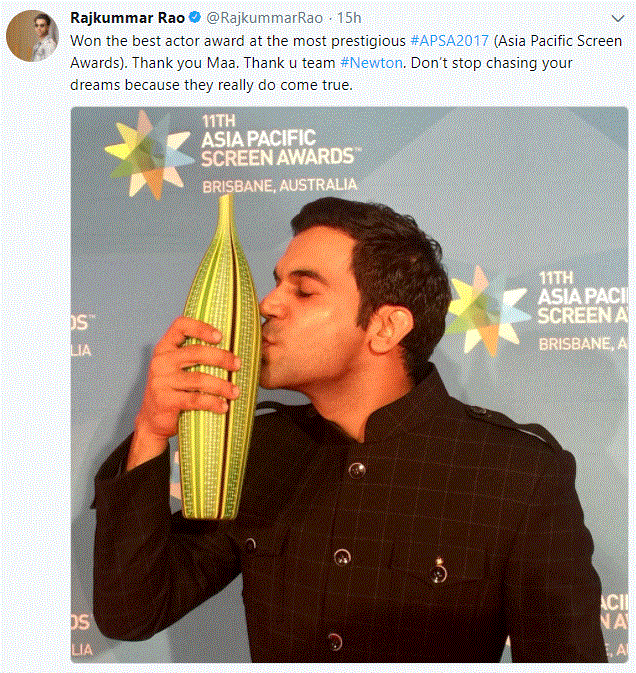Follow the #Newton hashtag

point(371,63)
